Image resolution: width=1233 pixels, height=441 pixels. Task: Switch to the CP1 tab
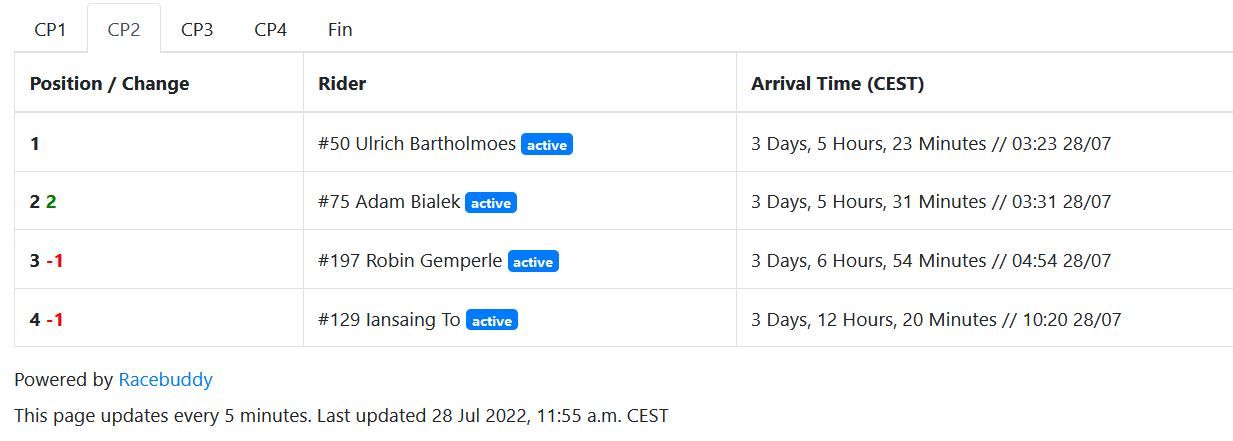tap(50, 29)
